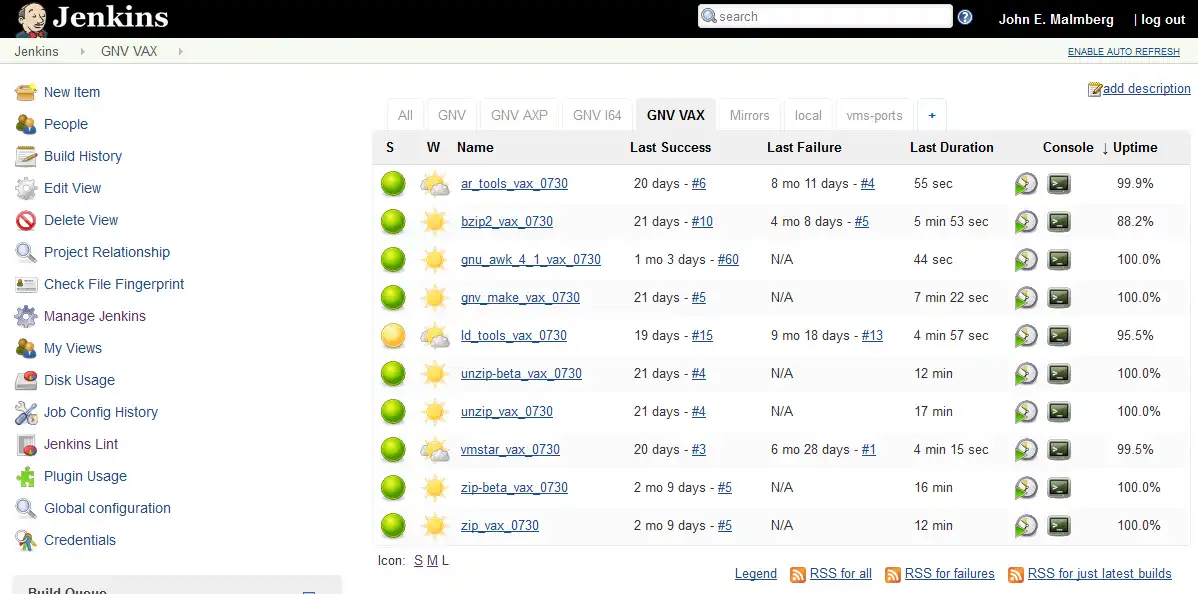Sort by the W weather column

click(433, 148)
